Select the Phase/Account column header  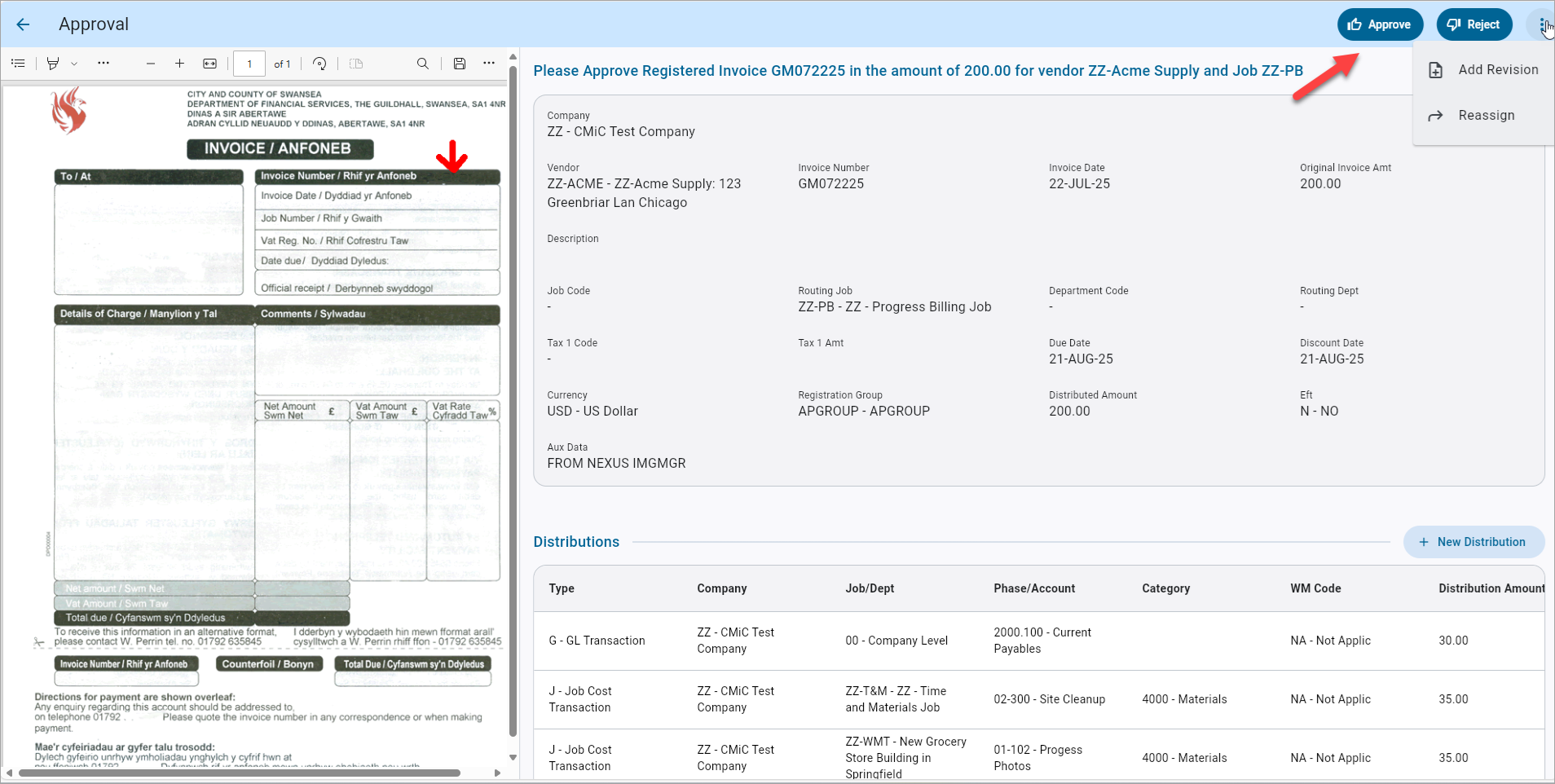(x=1034, y=588)
